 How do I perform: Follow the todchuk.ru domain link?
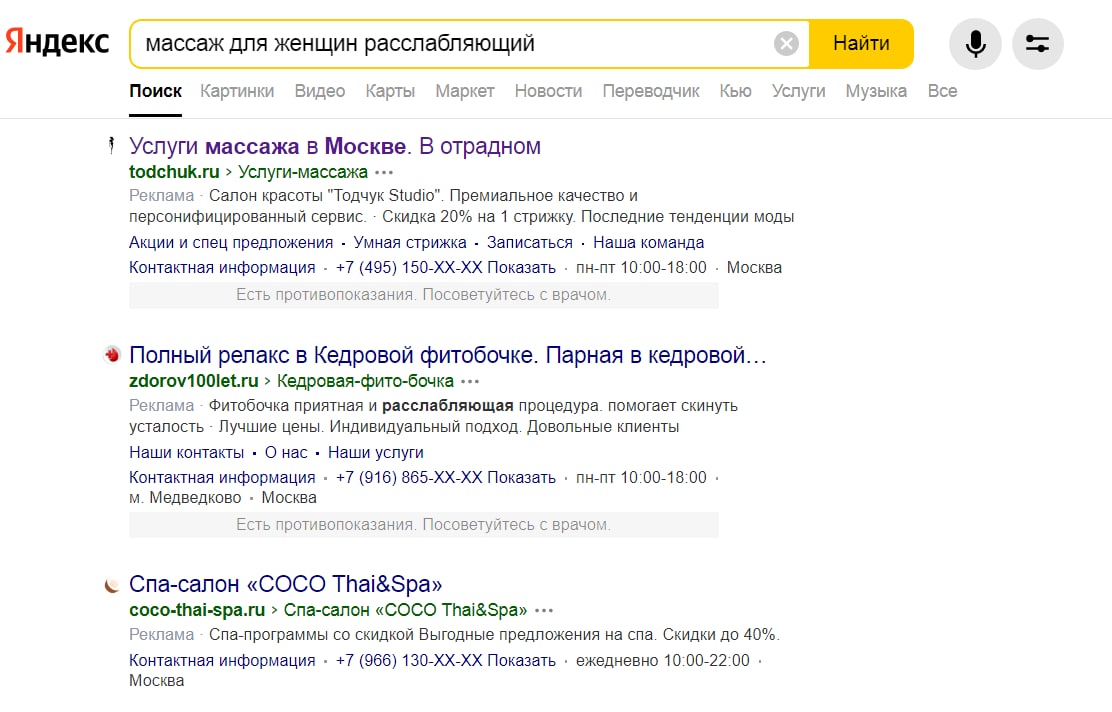click(174, 172)
